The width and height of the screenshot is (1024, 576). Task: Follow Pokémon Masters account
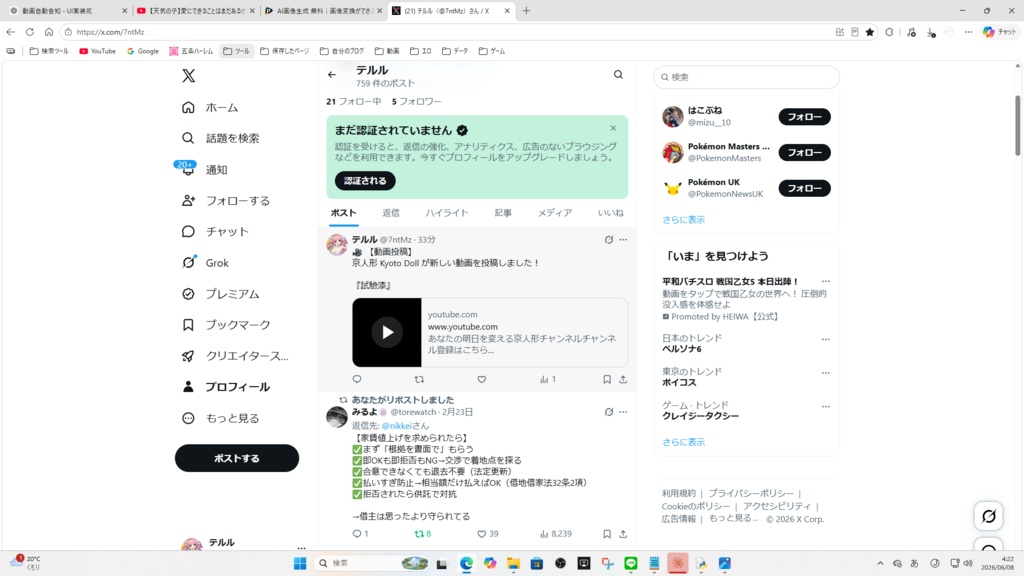click(x=804, y=153)
